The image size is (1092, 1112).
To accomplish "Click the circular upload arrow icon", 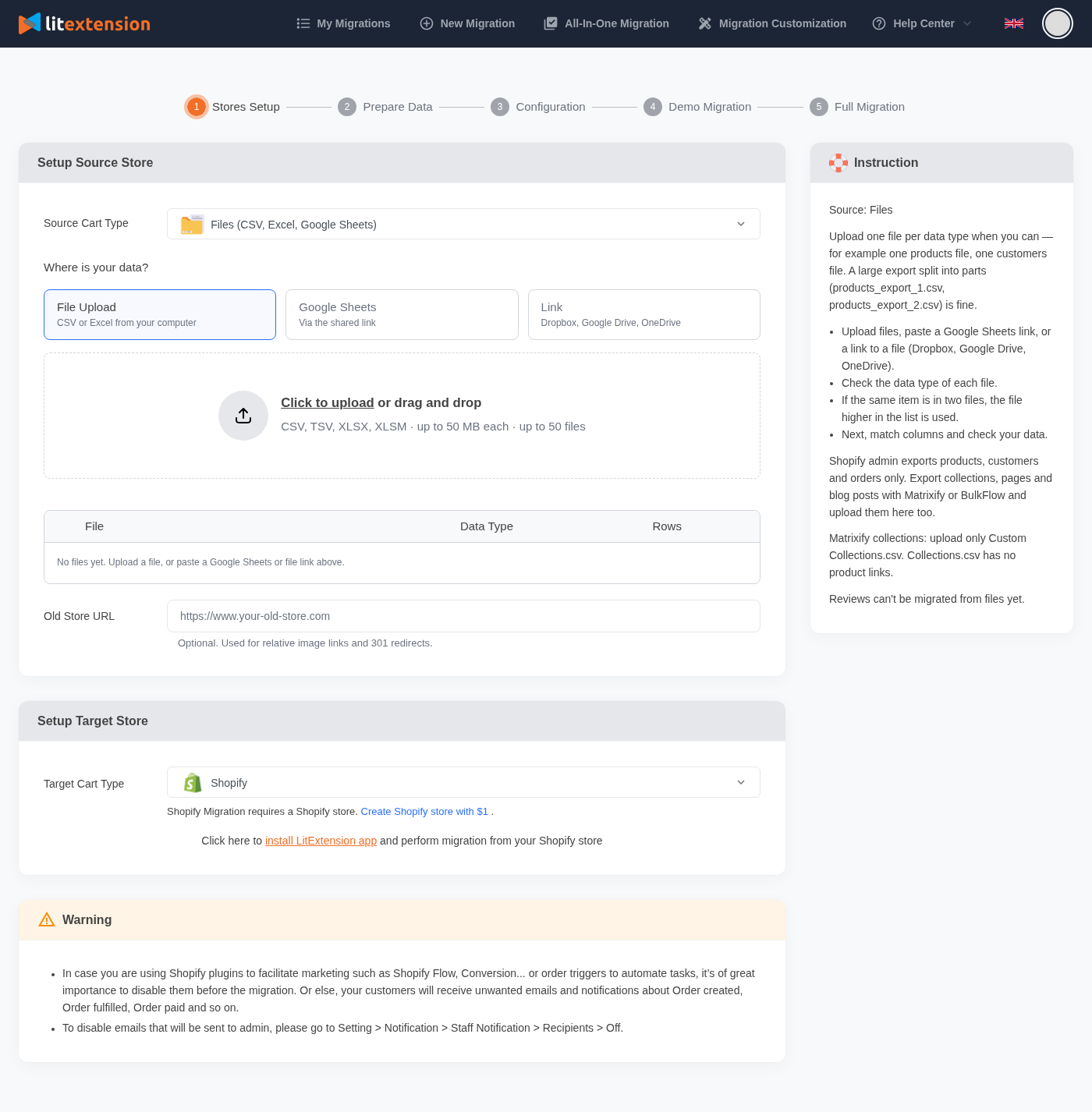I will tap(243, 416).
